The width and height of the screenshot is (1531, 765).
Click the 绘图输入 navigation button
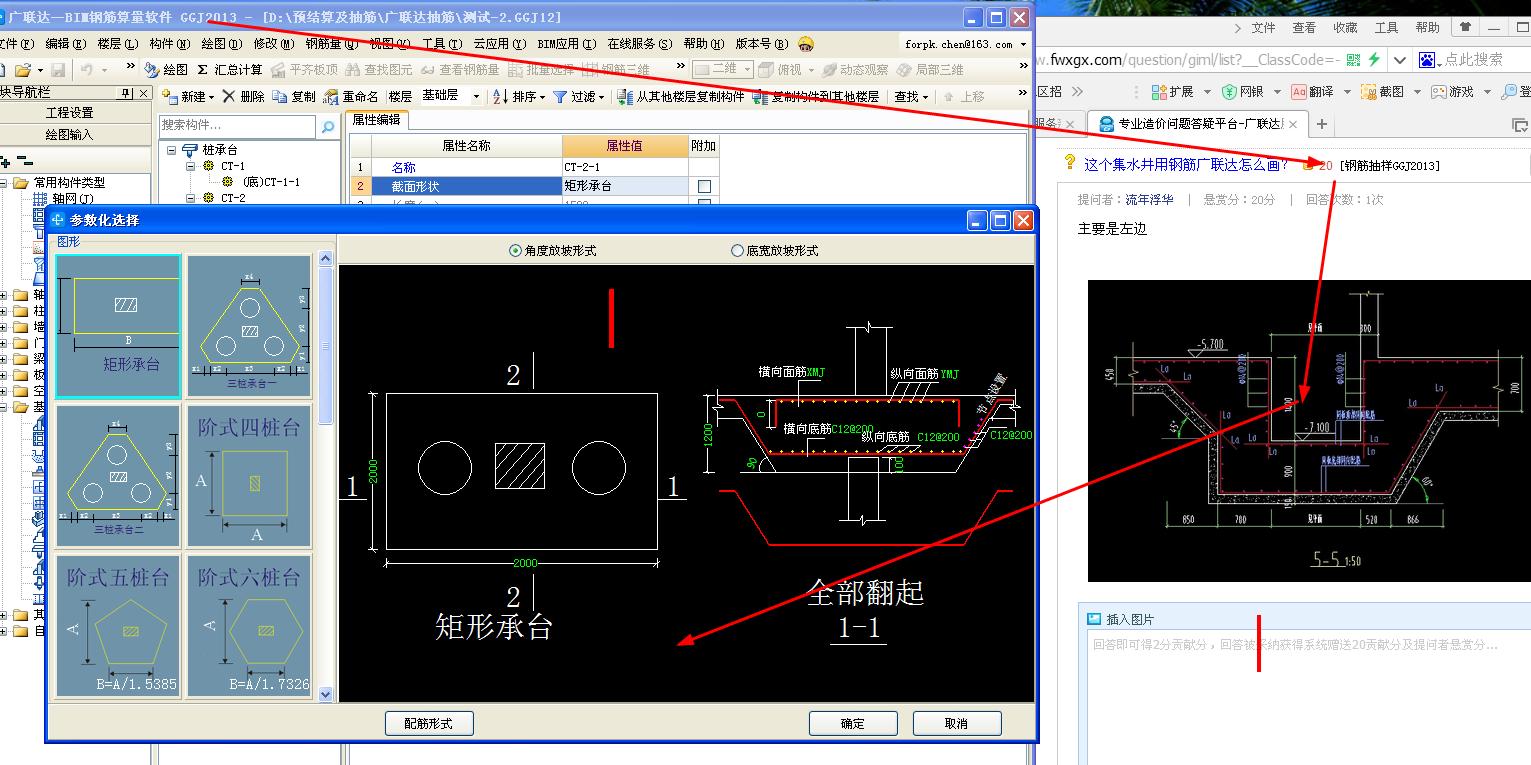(69, 134)
